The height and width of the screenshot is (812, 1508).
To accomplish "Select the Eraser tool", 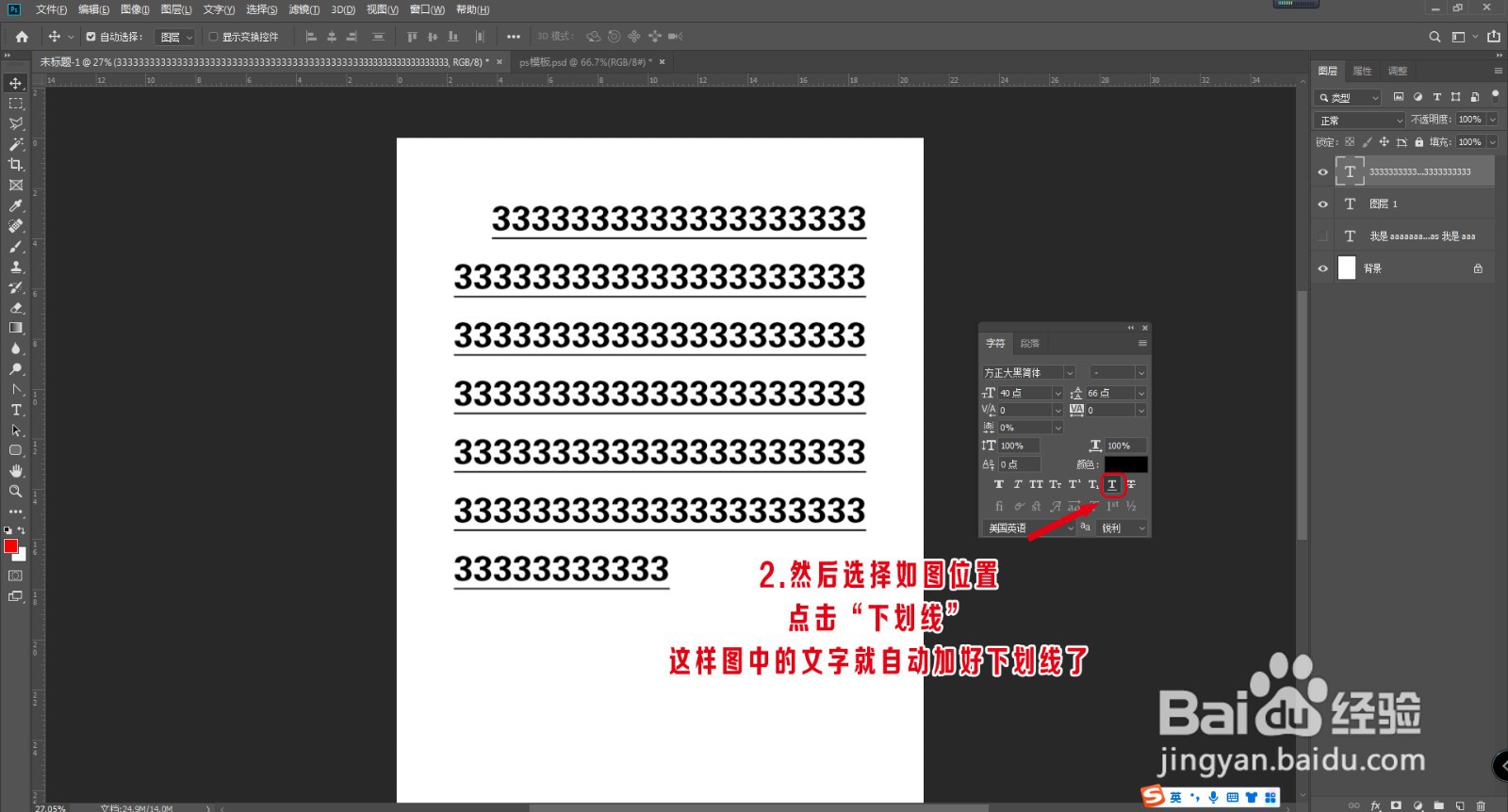I will [x=16, y=308].
